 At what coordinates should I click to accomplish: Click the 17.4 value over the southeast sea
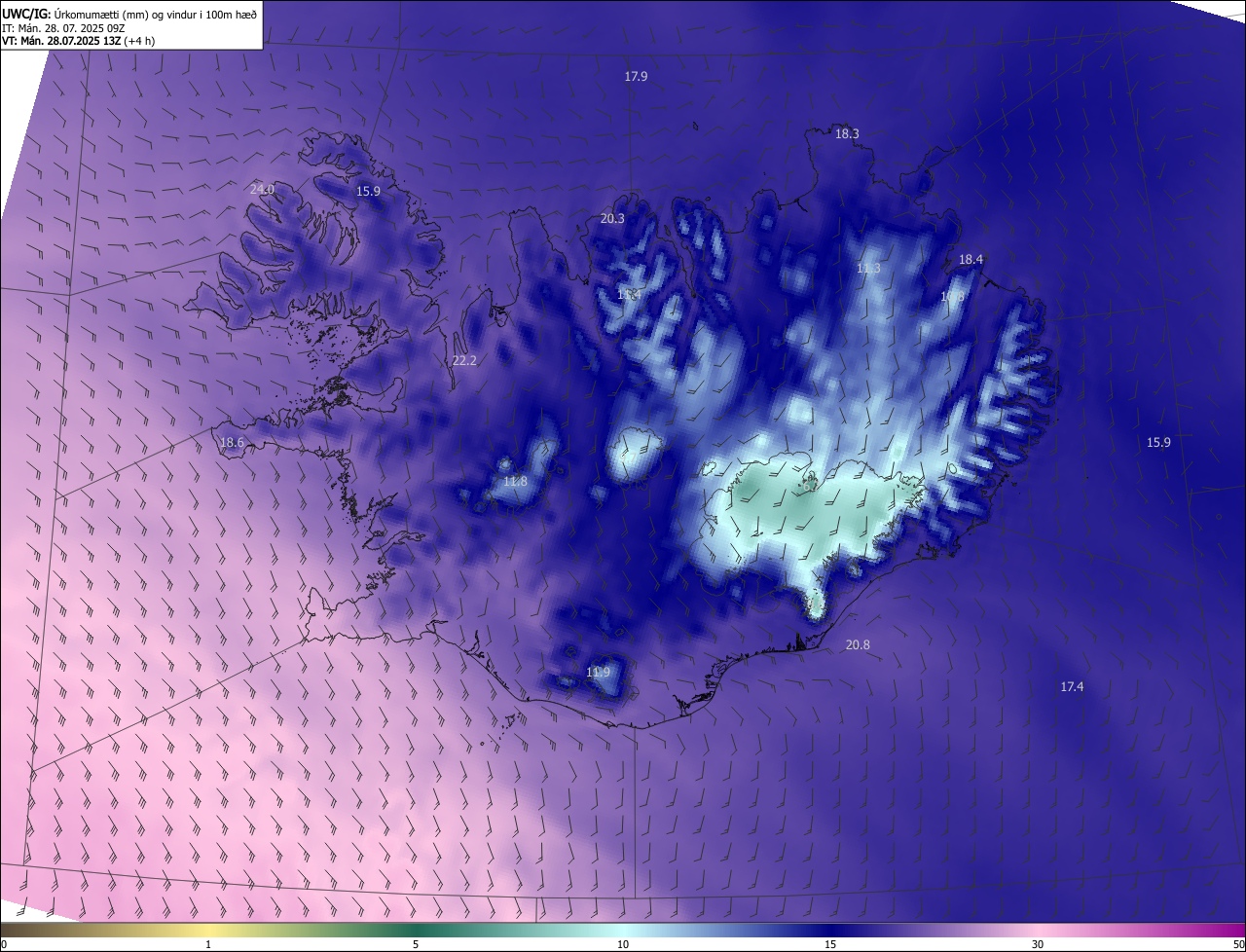click(1072, 686)
